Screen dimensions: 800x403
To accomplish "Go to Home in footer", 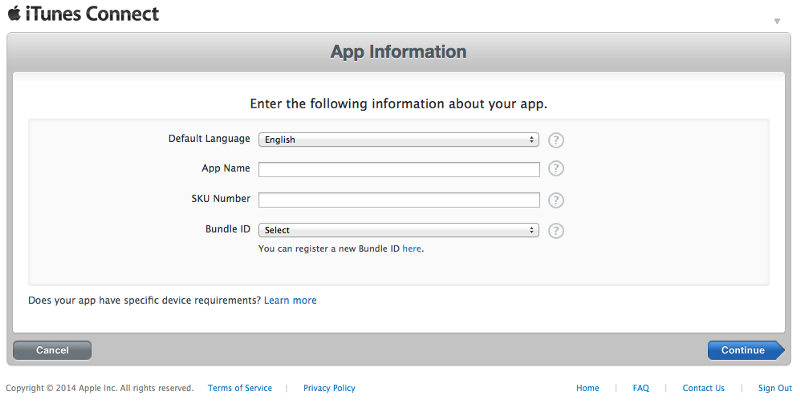I will 588,388.
